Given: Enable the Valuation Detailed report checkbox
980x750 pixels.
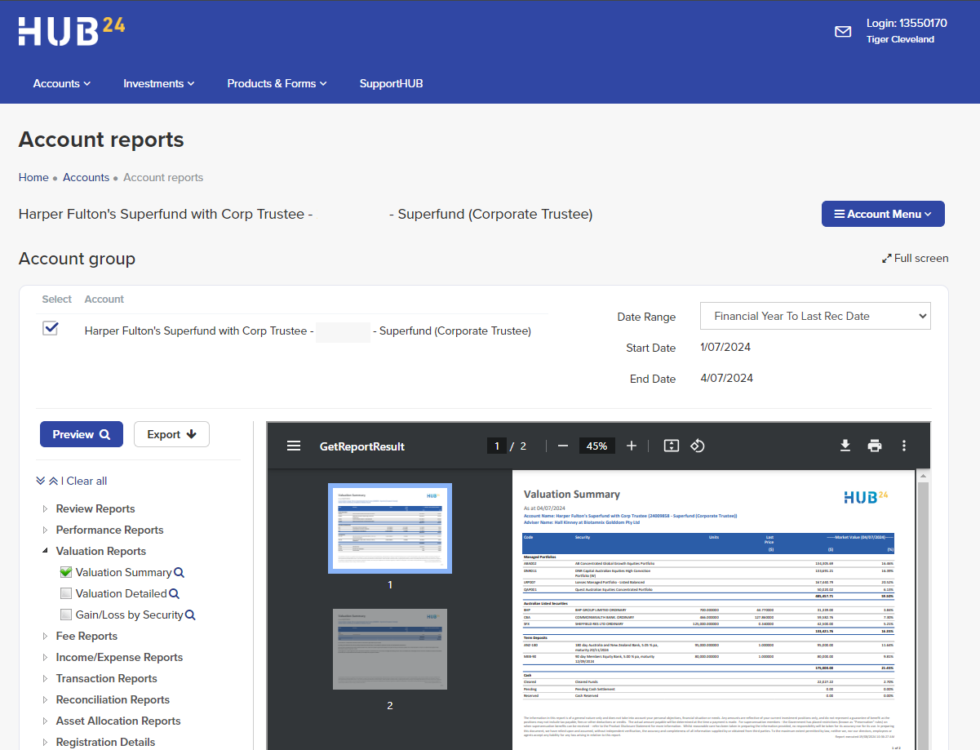Looking at the screenshot, I should (66, 594).
